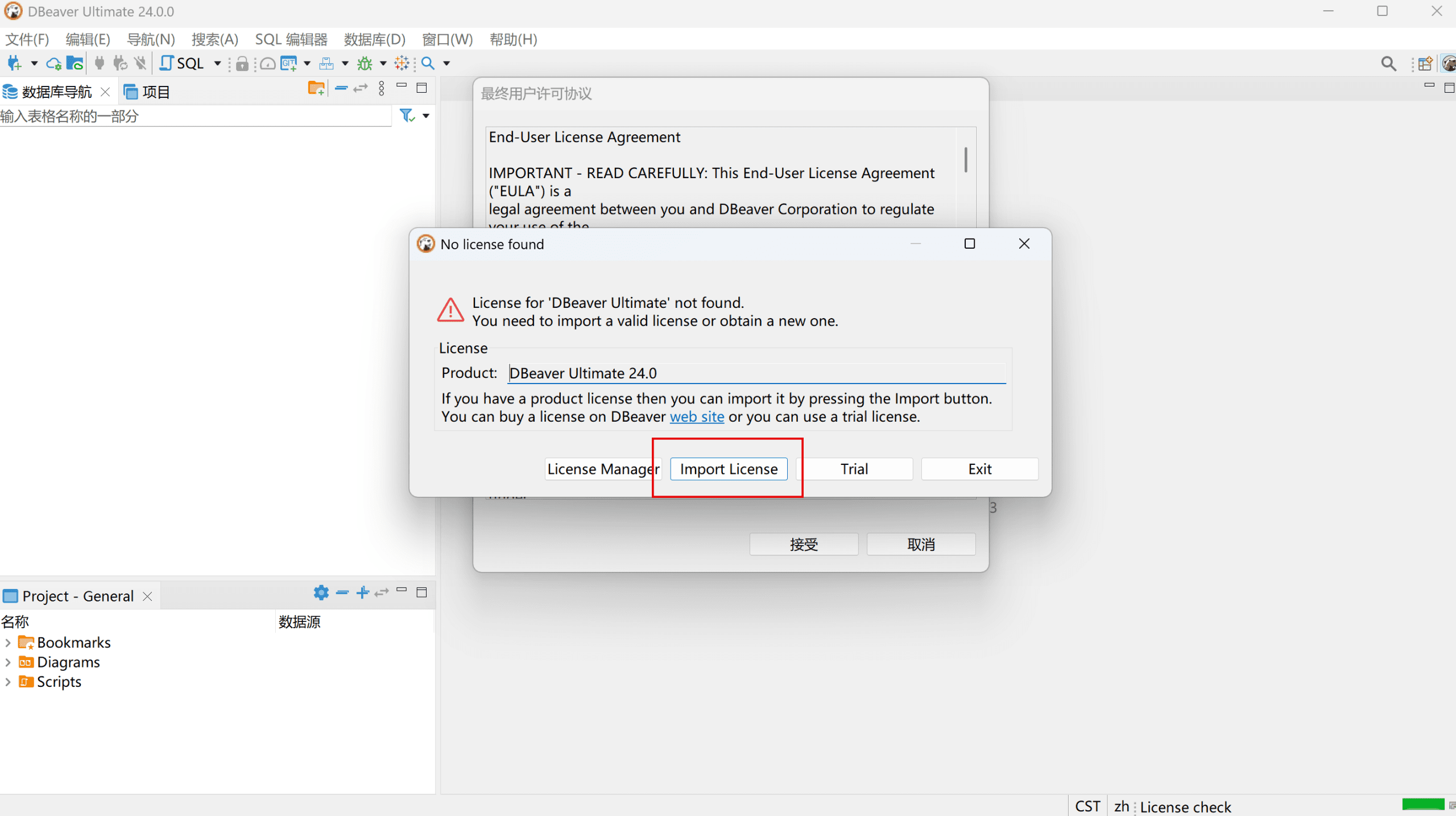Click the table name filter input field
Viewport: 1456px width, 816px height.
click(x=193, y=117)
